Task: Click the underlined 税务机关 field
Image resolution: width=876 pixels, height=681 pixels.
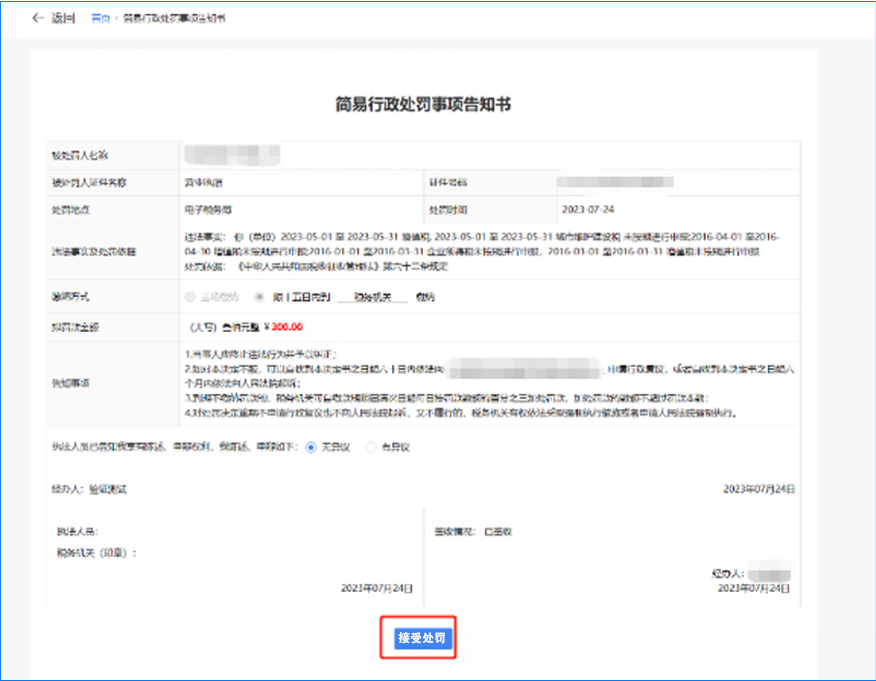Action: pyautogui.click(x=372, y=297)
